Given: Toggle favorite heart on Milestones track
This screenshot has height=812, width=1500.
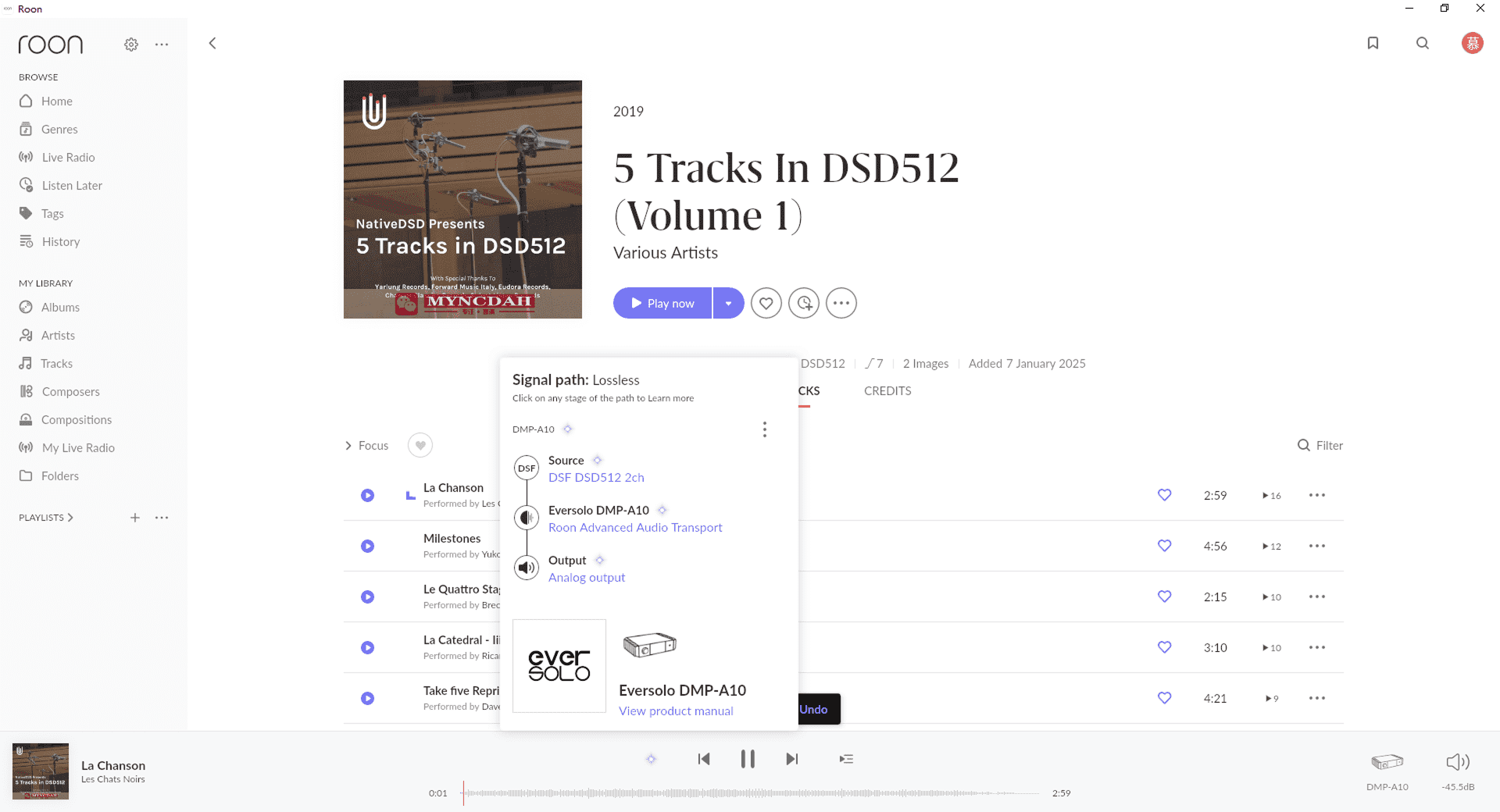Looking at the screenshot, I should click(1164, 546).
